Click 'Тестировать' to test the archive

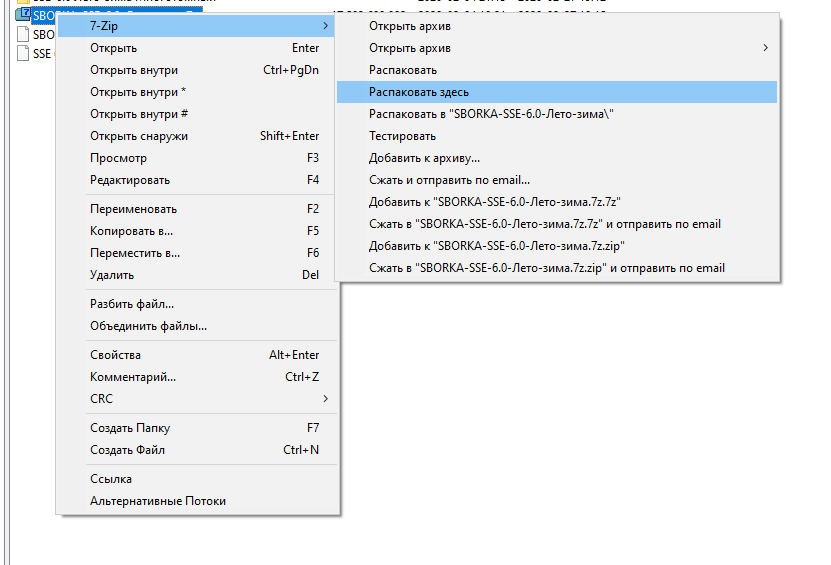[x=402, y=136]
